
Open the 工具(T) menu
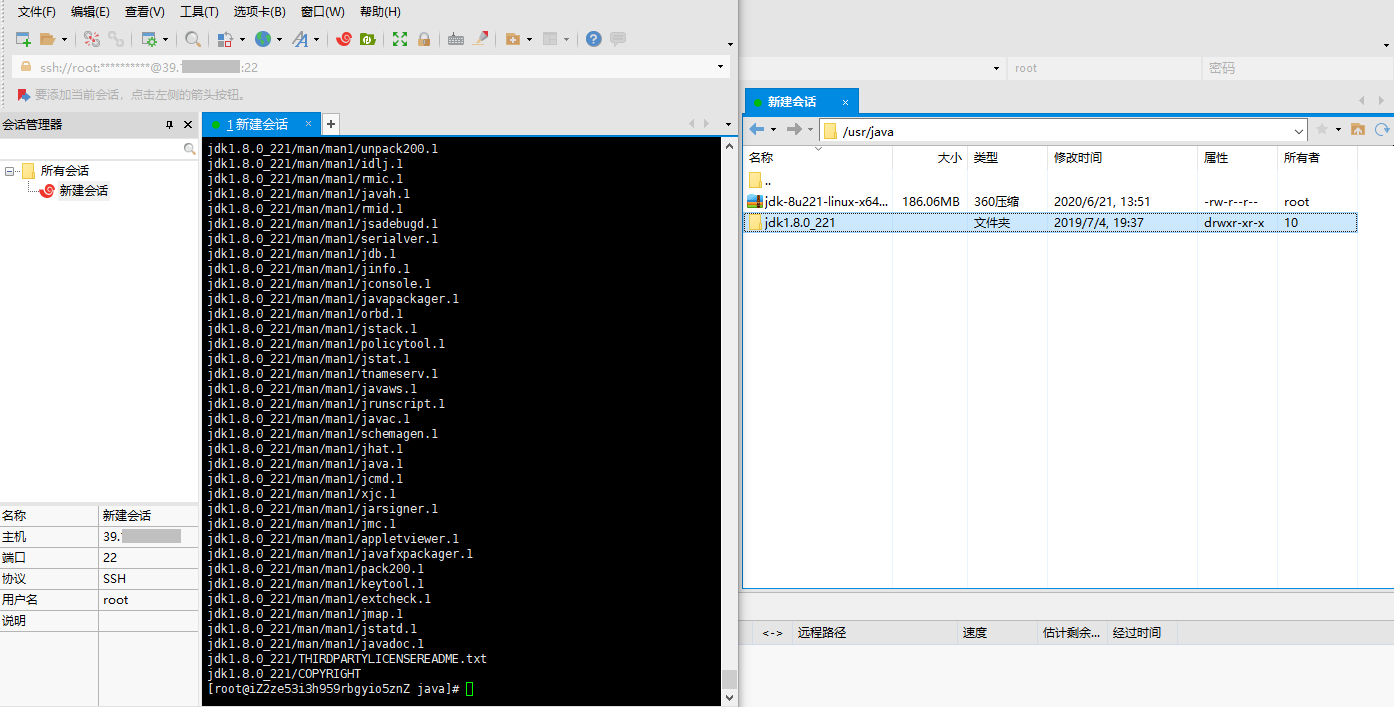pyautogui.click(x=199, y=12)
